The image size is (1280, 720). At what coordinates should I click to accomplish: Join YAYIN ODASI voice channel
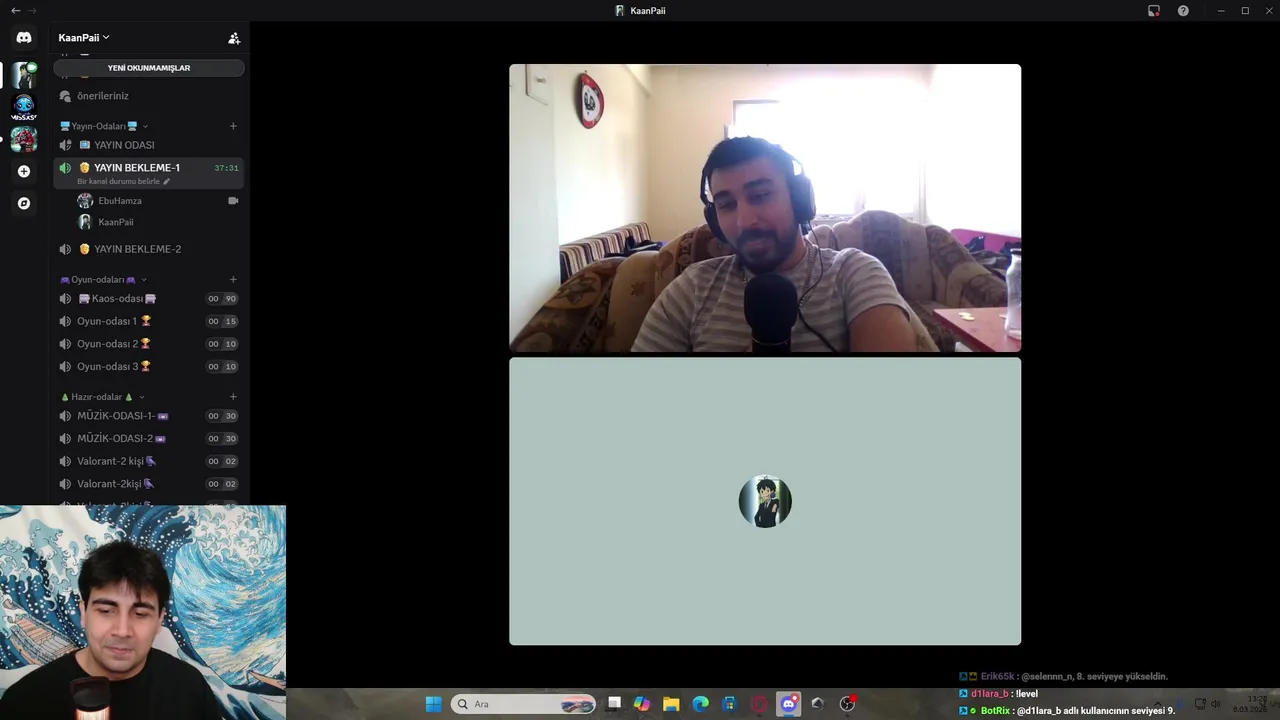point(149,145)
